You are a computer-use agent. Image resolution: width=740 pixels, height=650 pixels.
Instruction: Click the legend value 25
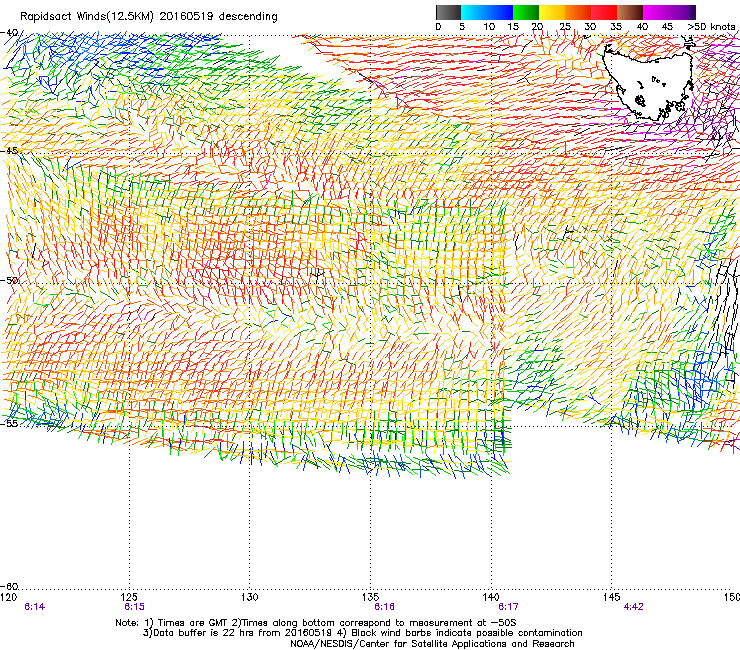pos(565,26)
